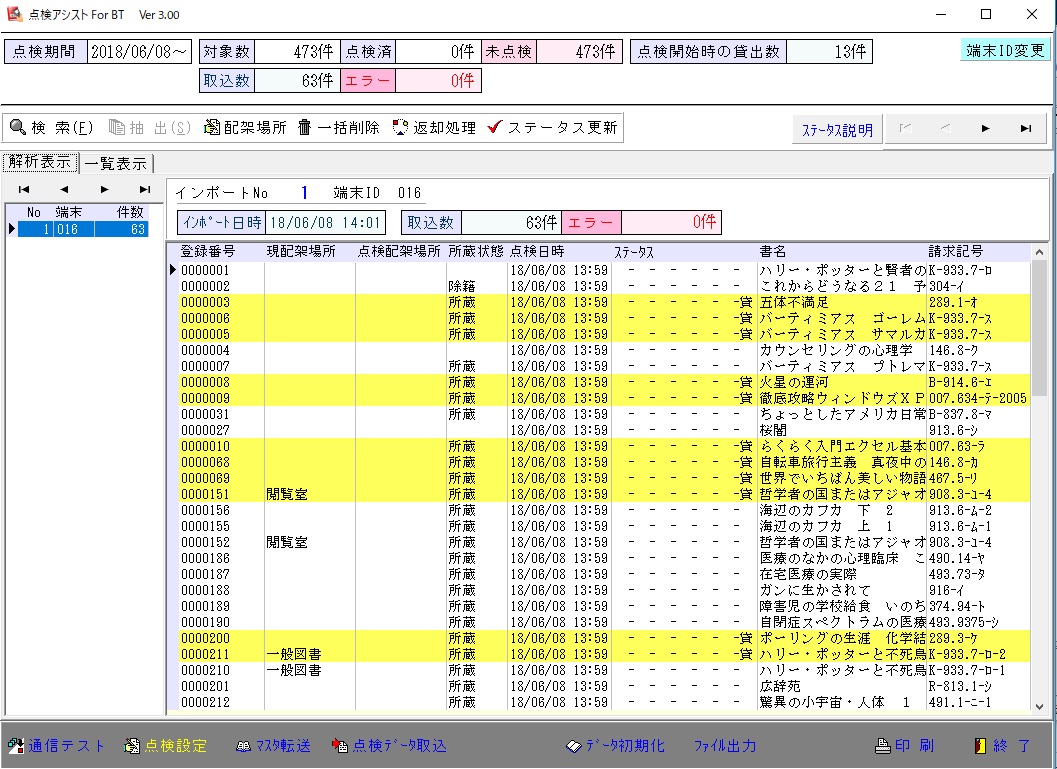The width and height of the screenshot is (1057, 769).
Task: Switch to 一覧表示 tab
Action: click(116, 163)
